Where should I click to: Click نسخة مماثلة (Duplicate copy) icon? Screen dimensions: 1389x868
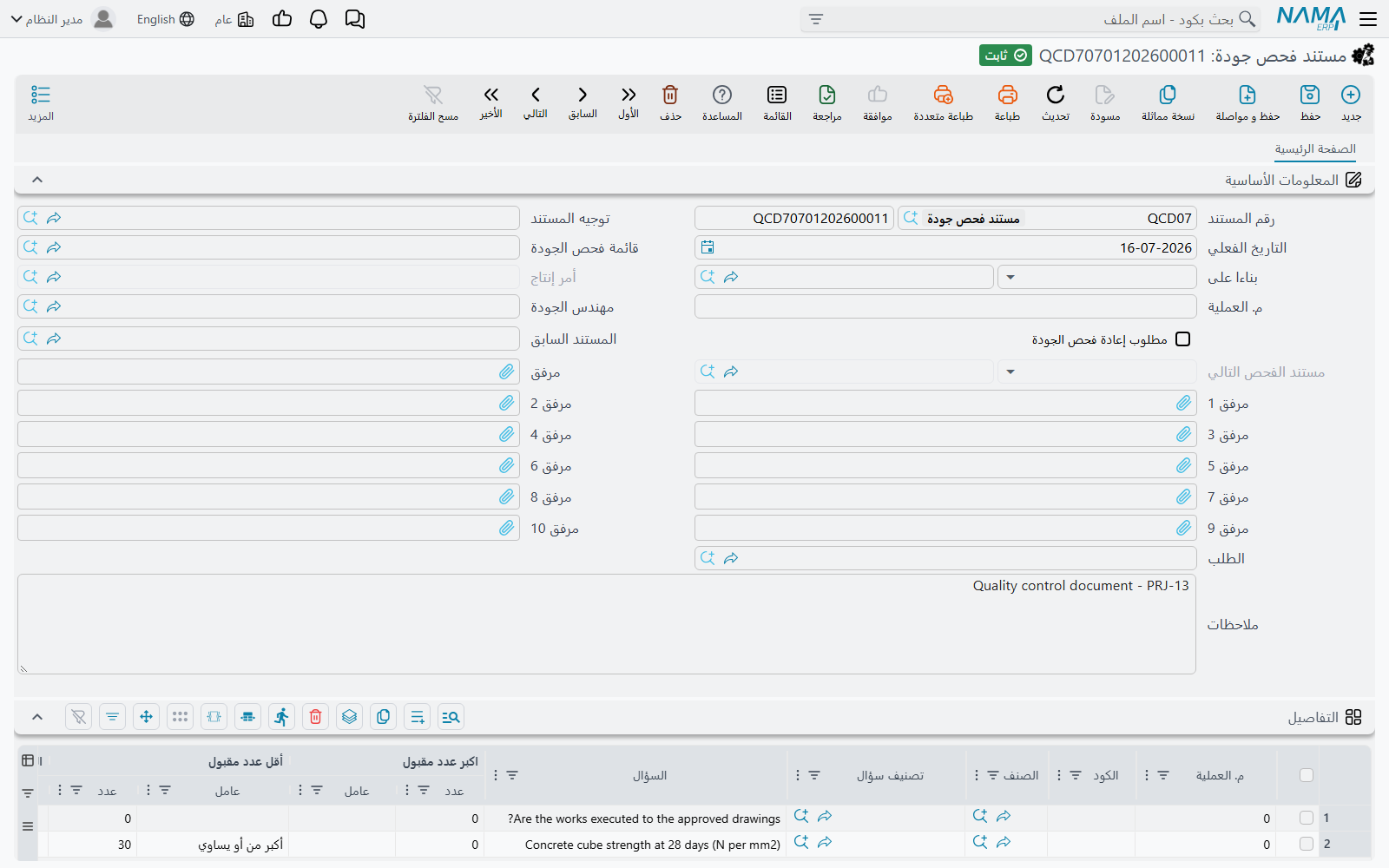pos(1168,95)
